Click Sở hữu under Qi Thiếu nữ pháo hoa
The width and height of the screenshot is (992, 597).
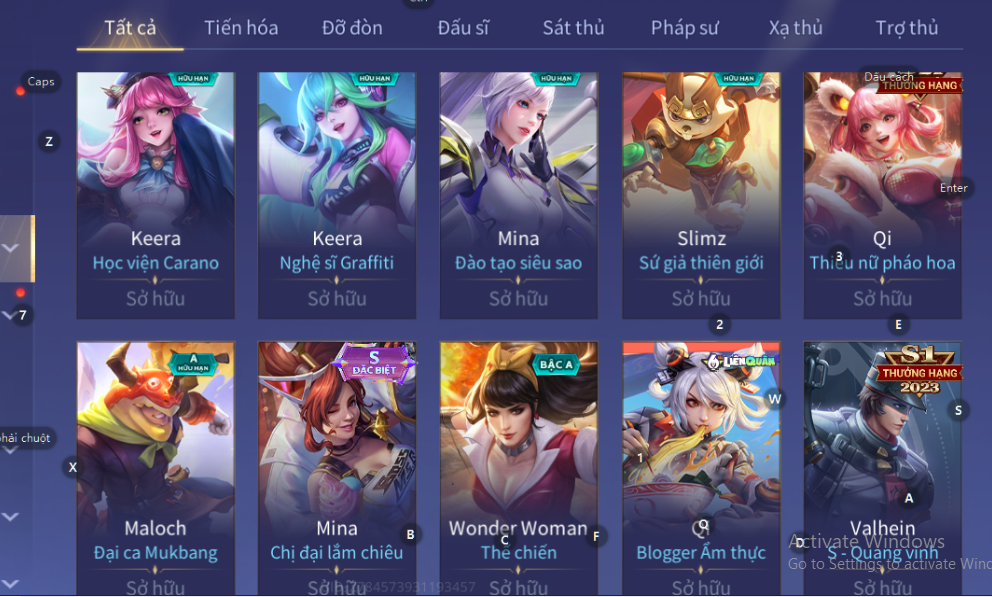[x=882, y=298]
